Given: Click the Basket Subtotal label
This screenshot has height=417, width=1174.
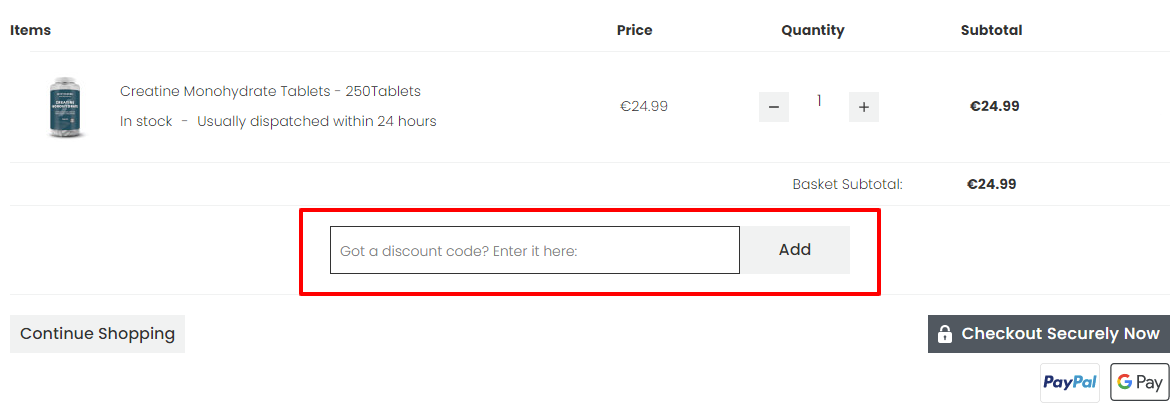Looking at the screenshot, I should coord(847,184).
